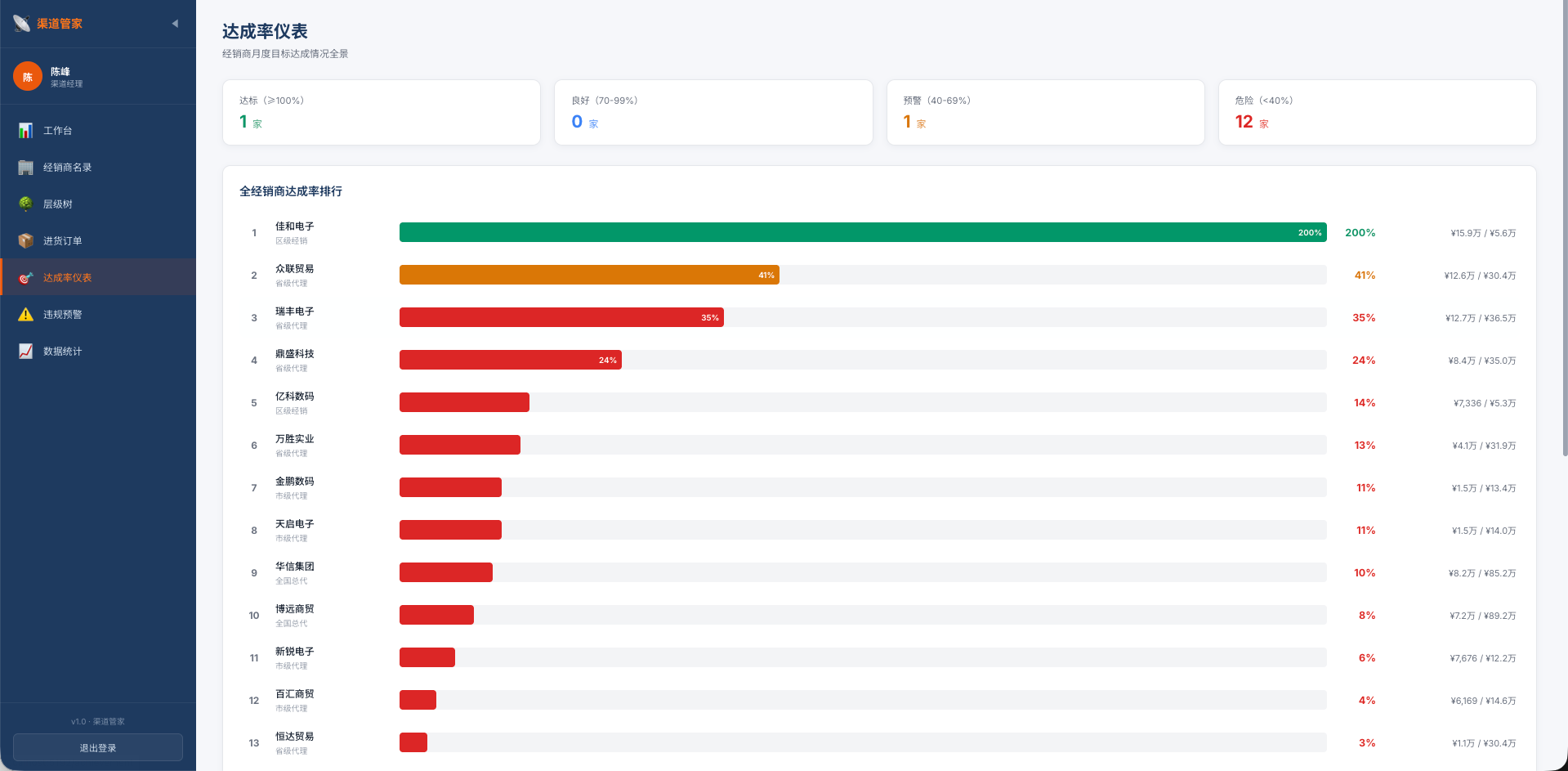
Task: Click the 进货订单 package icon
Action: coord(26,241)
